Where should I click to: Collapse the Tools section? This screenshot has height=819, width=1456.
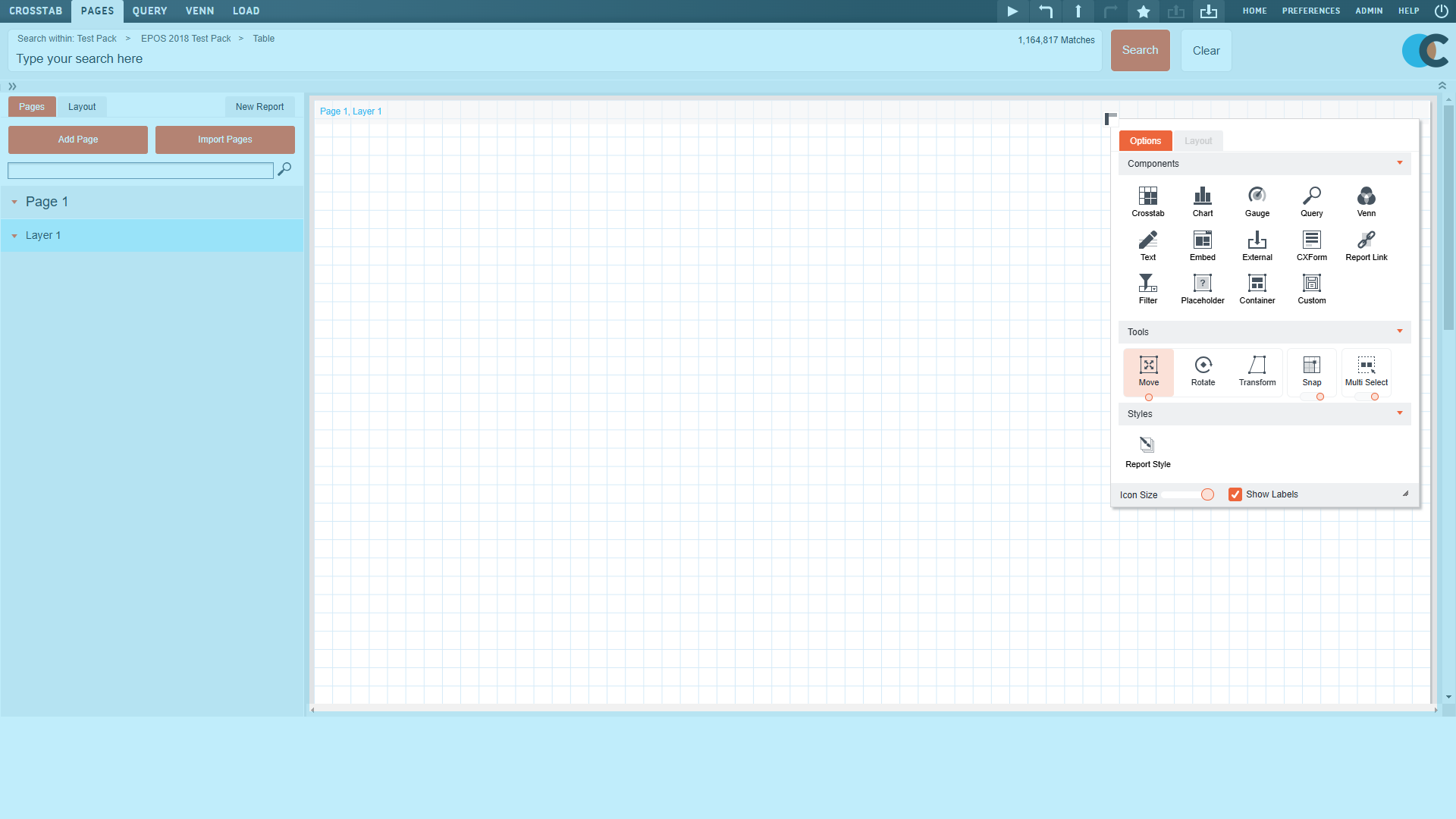(1399, 331)
